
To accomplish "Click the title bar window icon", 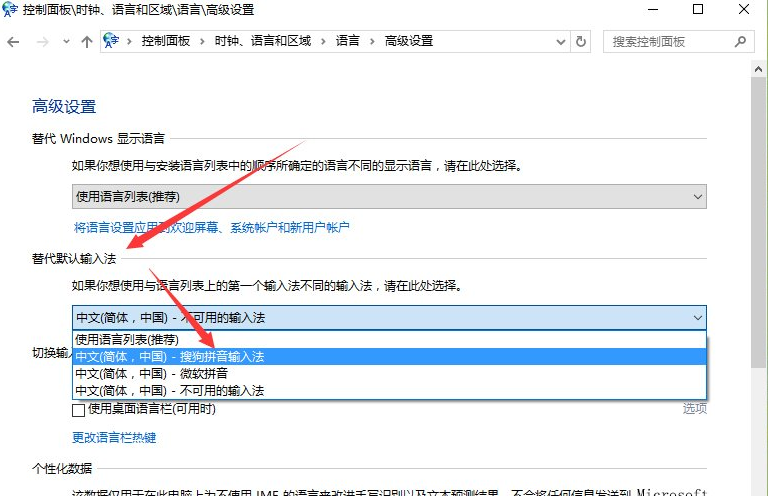I will (11, 10).
